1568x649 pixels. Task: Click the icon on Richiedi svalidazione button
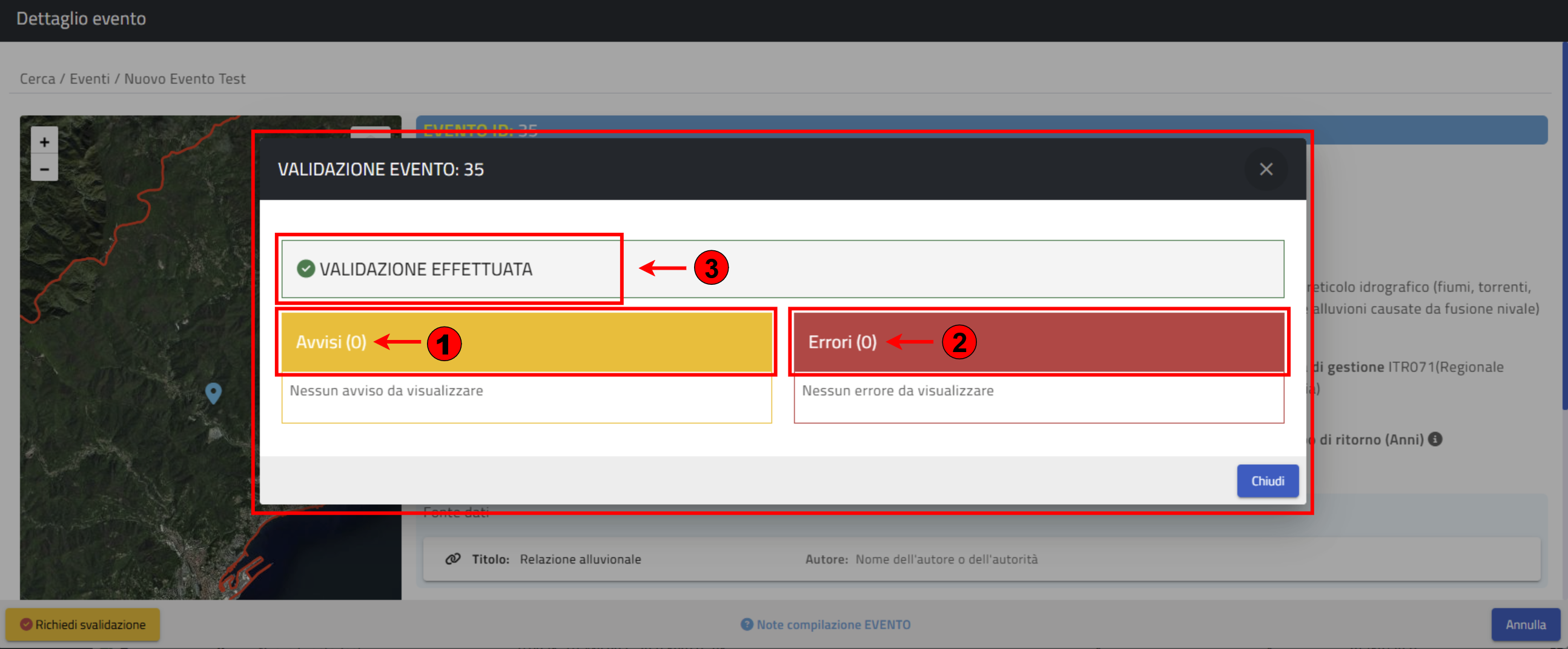click(26, 625)
